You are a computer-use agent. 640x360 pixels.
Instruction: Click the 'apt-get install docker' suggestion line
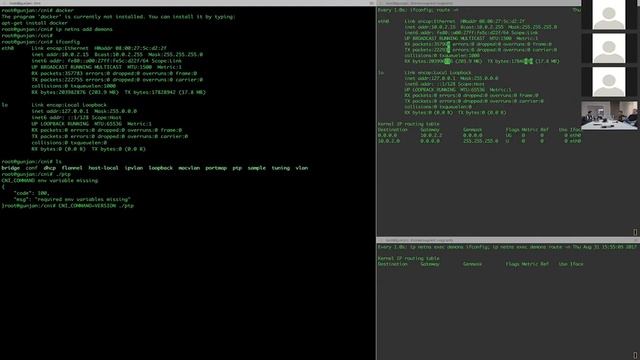click(x=35, y=23)
